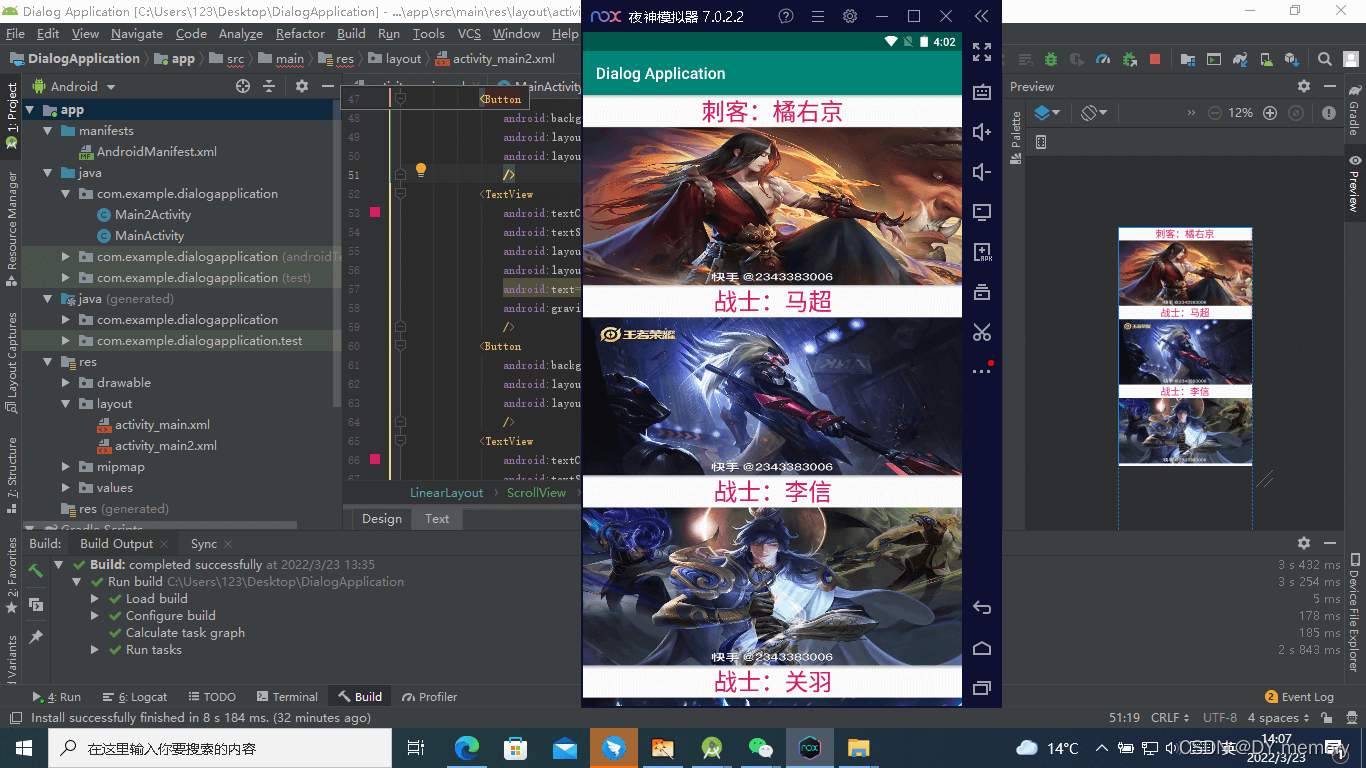Image resolution: width=1366 pixels, height=768 pixels.
Task: Click locate target icon in Project panel
Action: [x=242, y=87]
